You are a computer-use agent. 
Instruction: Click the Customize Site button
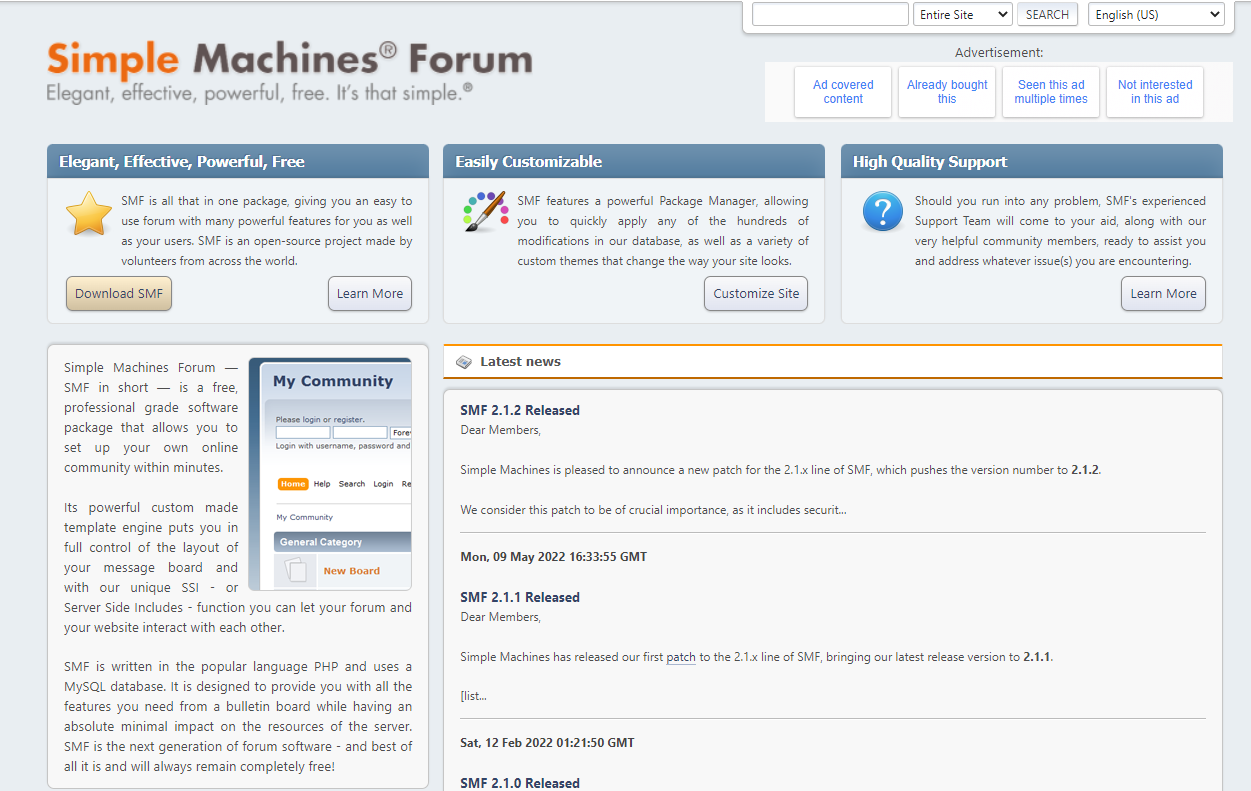pos(756,294)
